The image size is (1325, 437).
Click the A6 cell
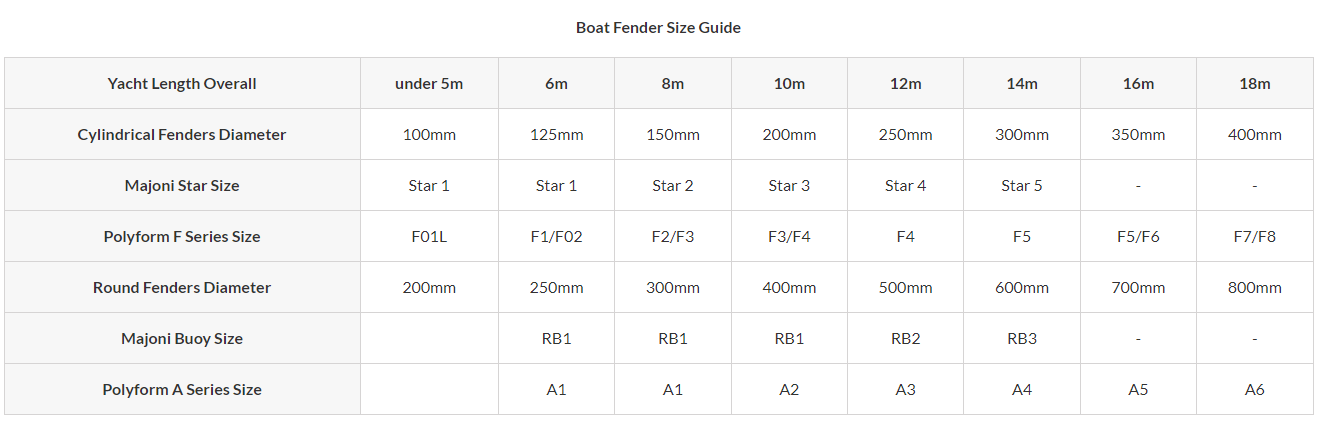click(1254, 390)
